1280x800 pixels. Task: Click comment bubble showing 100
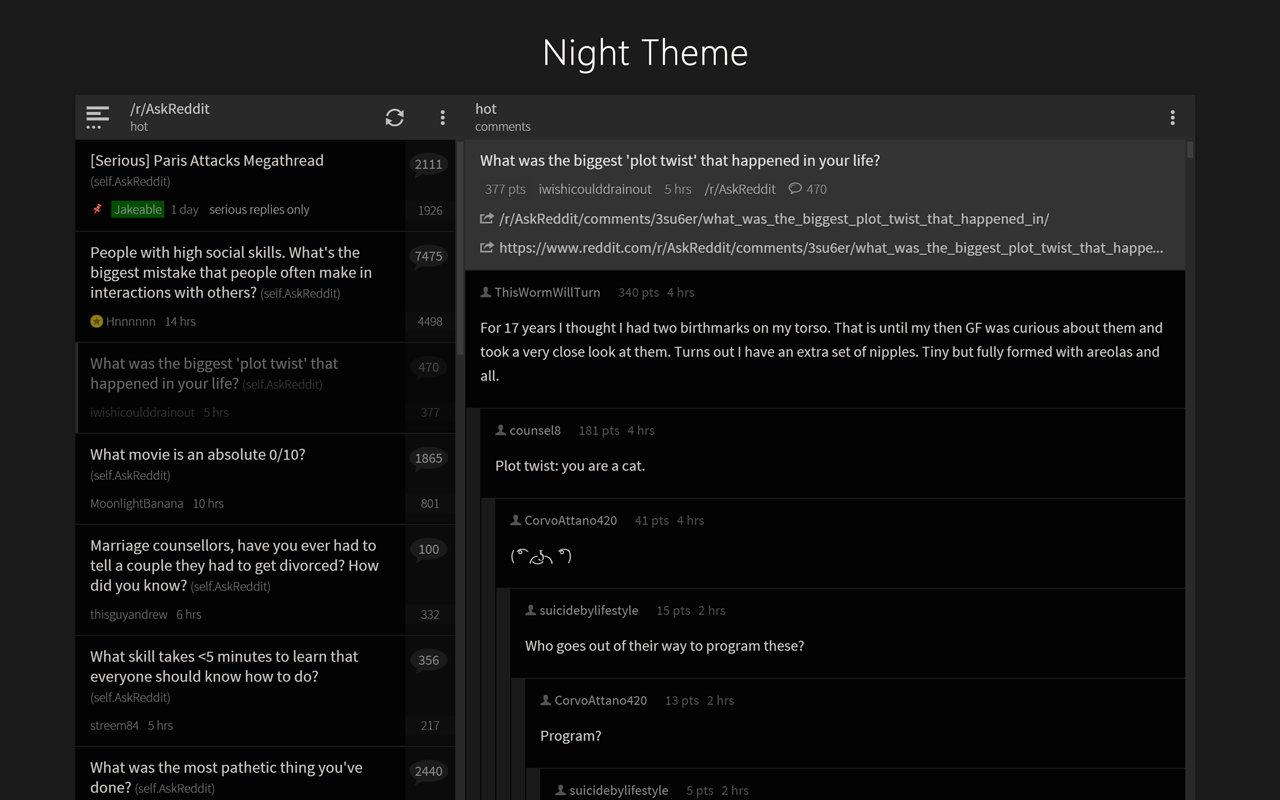(x=429, y=550)
